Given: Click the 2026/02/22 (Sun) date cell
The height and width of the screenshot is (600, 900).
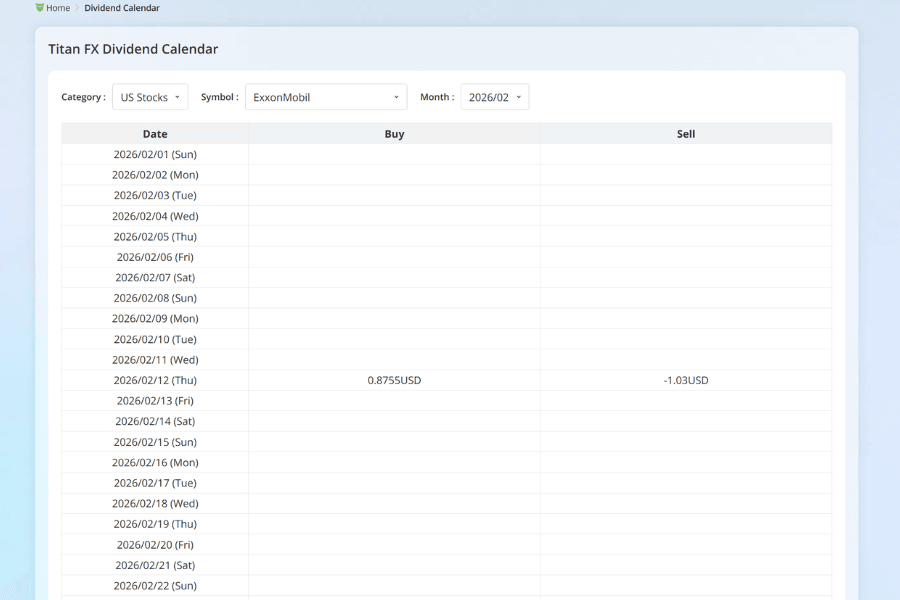Looking at the screenshot, I should coord(155,586).
